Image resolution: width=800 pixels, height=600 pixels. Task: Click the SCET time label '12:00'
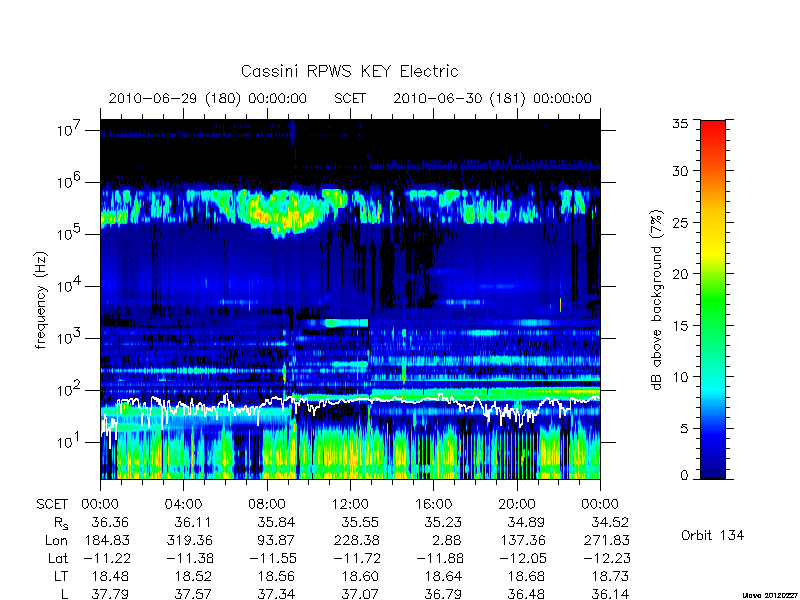pyautogui.click(x=350, y=504)
